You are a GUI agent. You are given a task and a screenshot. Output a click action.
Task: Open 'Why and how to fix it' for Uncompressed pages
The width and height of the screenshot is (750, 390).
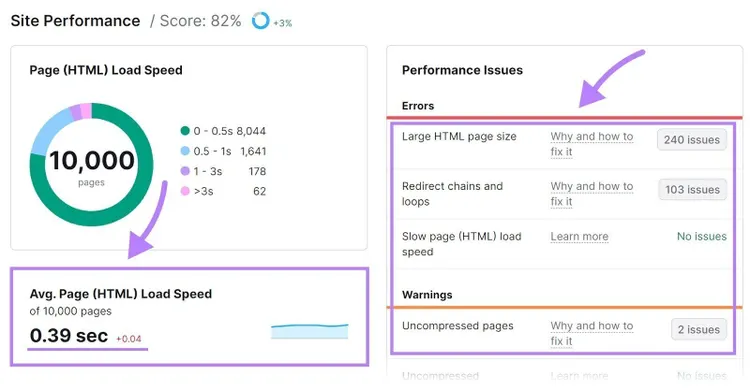point(592,334)
